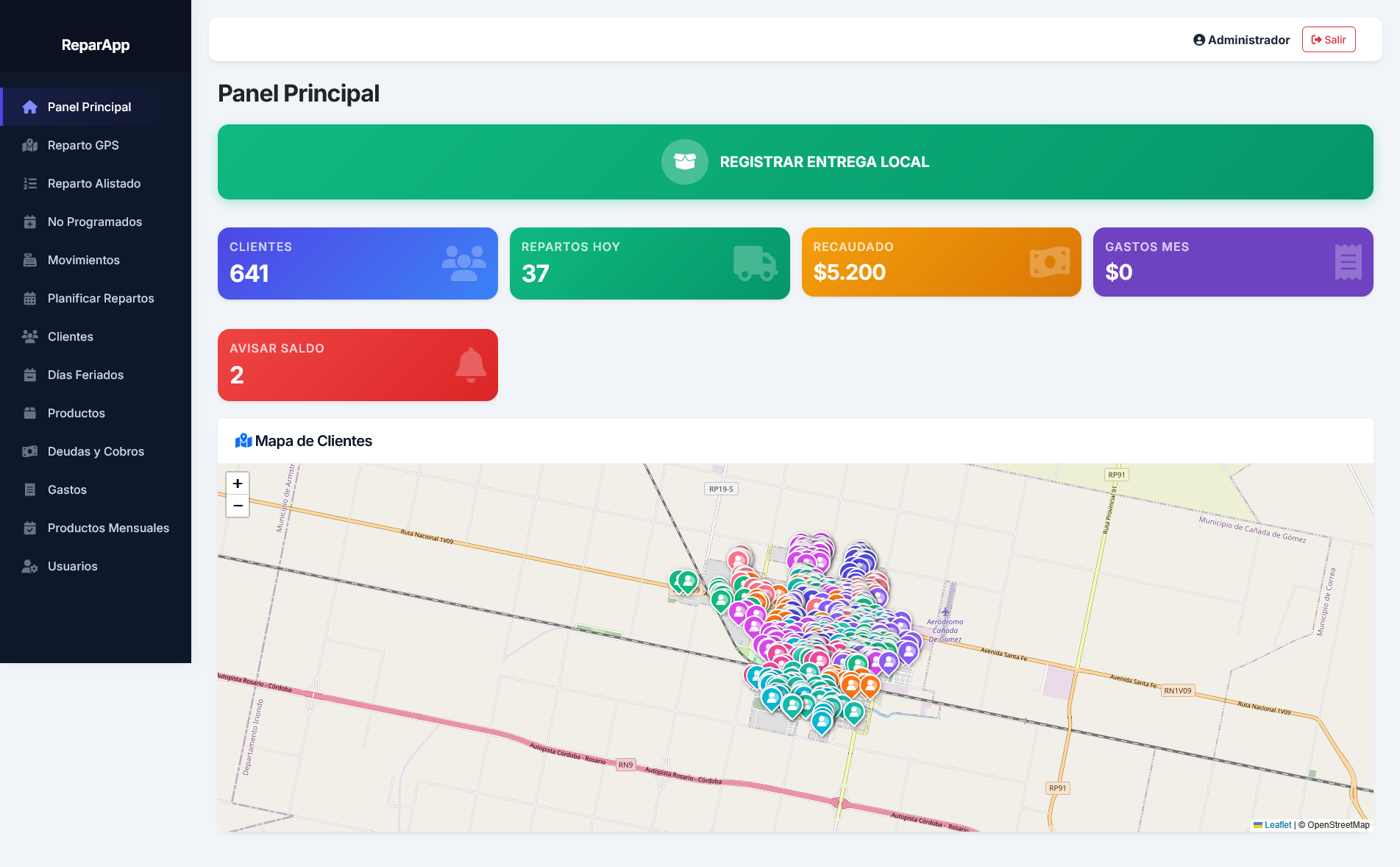Zoom out on the clients map

[x=238, y=506]
